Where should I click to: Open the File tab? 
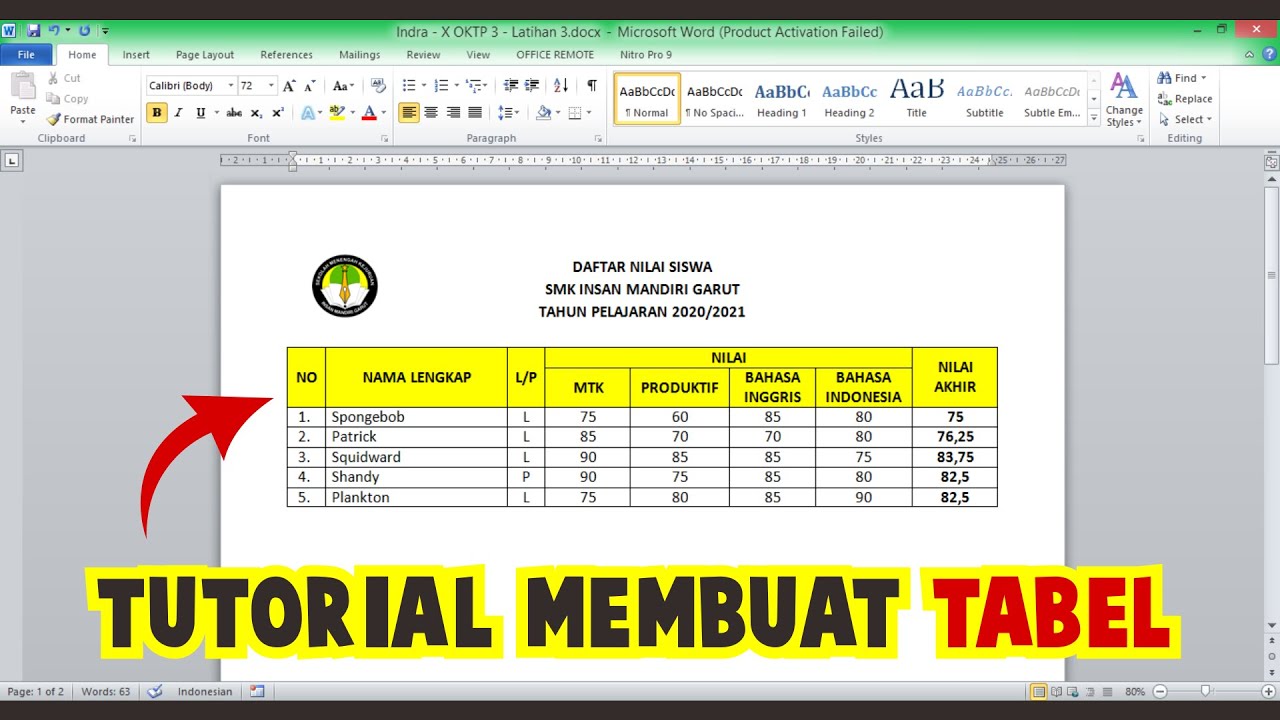coord(26,55)
